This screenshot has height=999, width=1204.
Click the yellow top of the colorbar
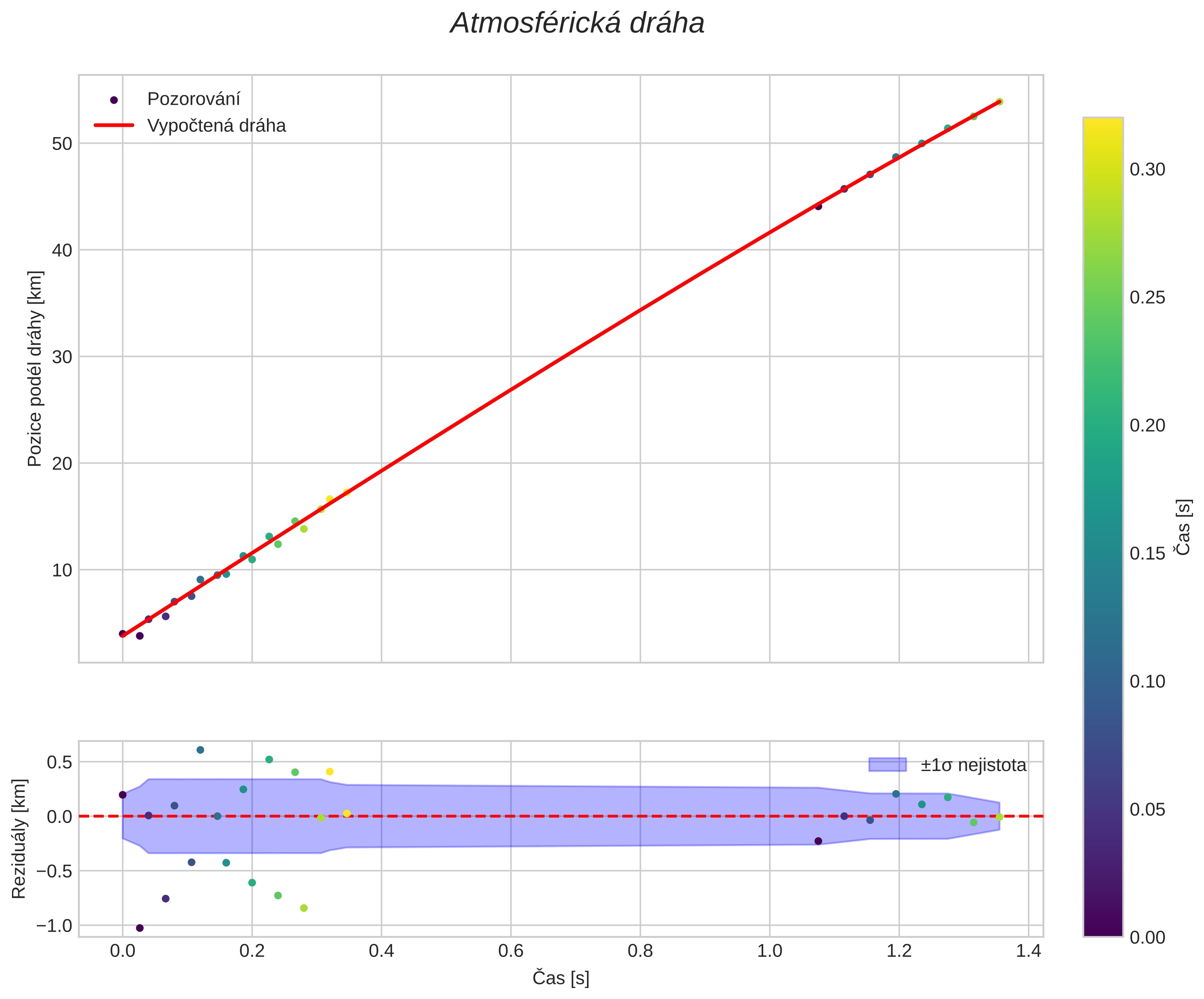[1102, 125]
